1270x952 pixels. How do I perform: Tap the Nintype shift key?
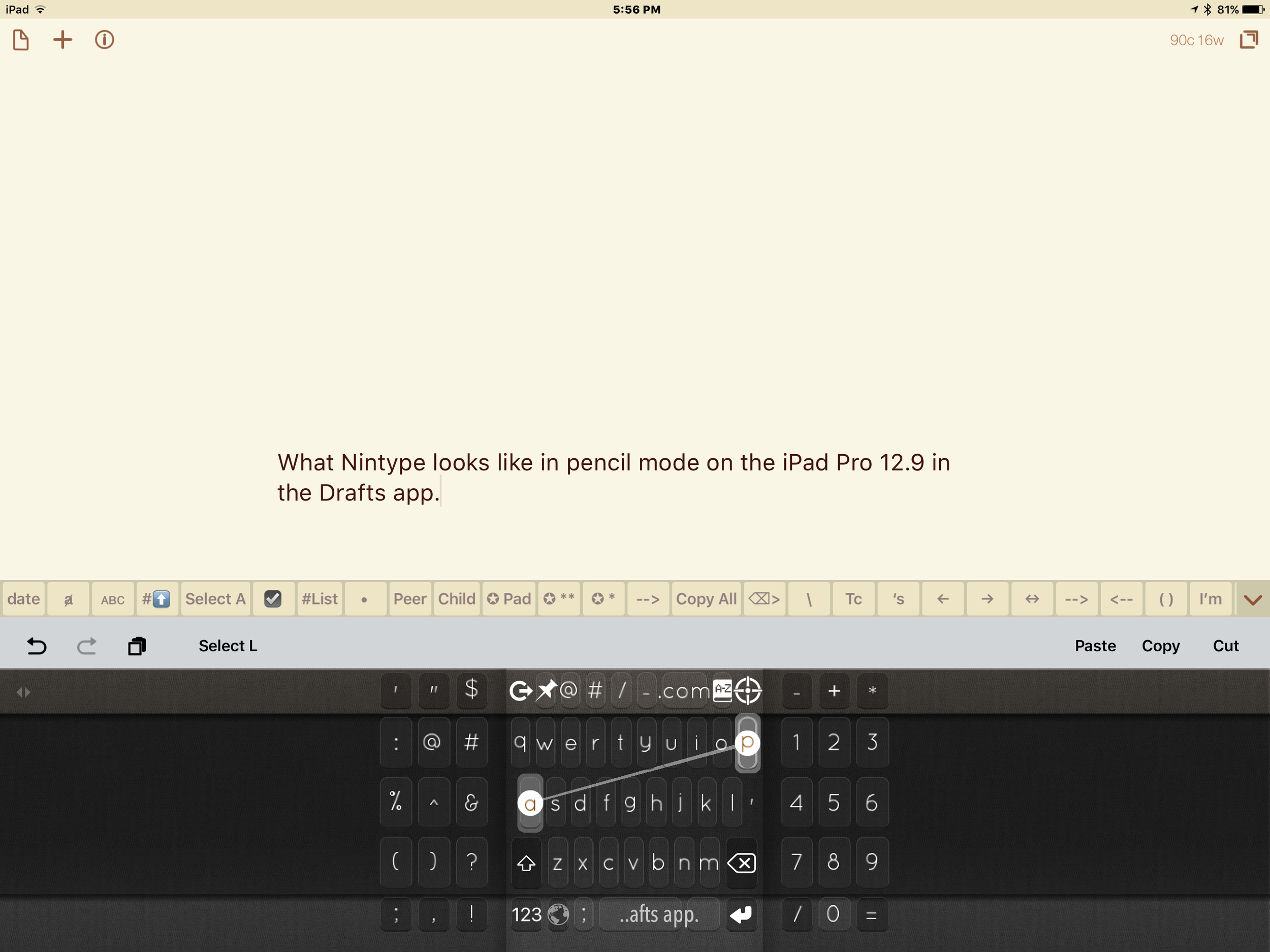coord(526,863)
